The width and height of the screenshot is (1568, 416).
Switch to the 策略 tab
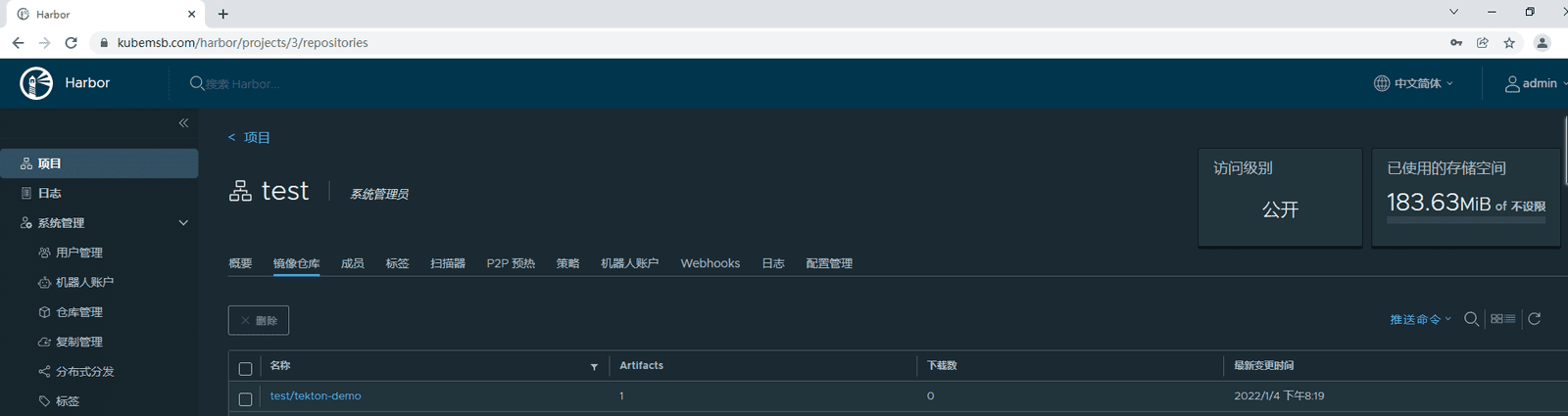coord(567,263)
